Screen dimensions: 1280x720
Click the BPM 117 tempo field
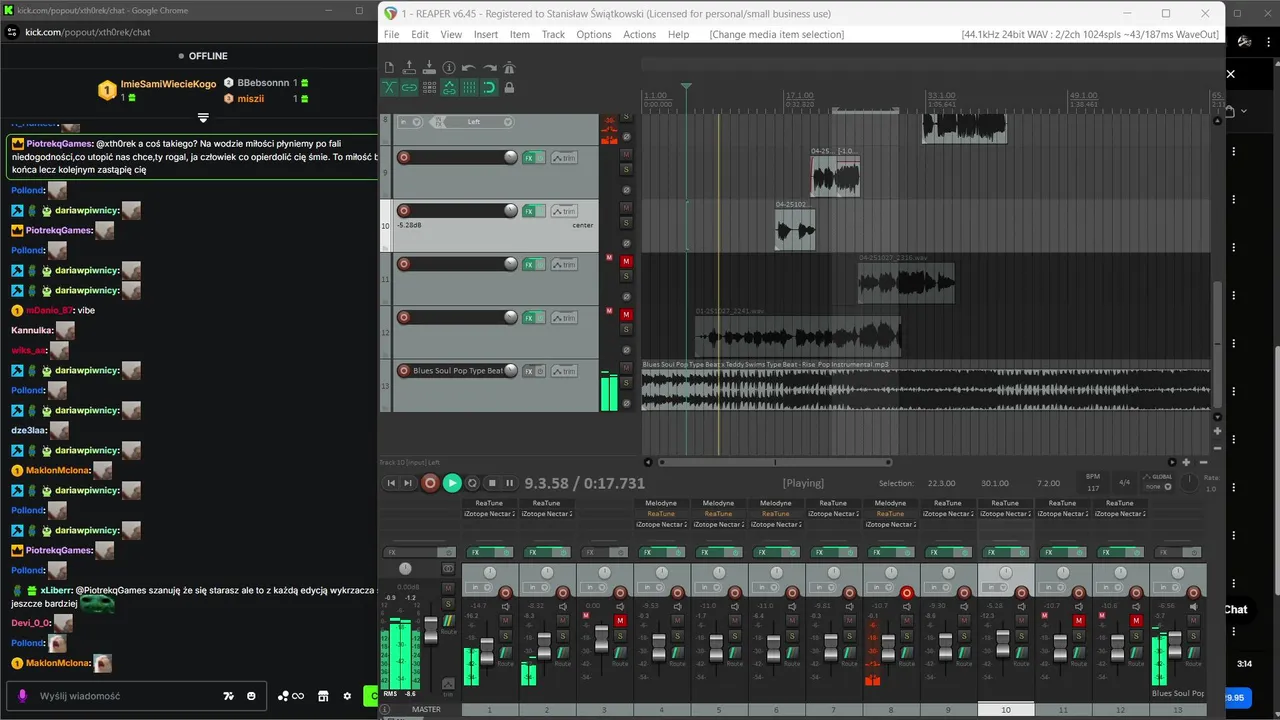[1093, 483]
